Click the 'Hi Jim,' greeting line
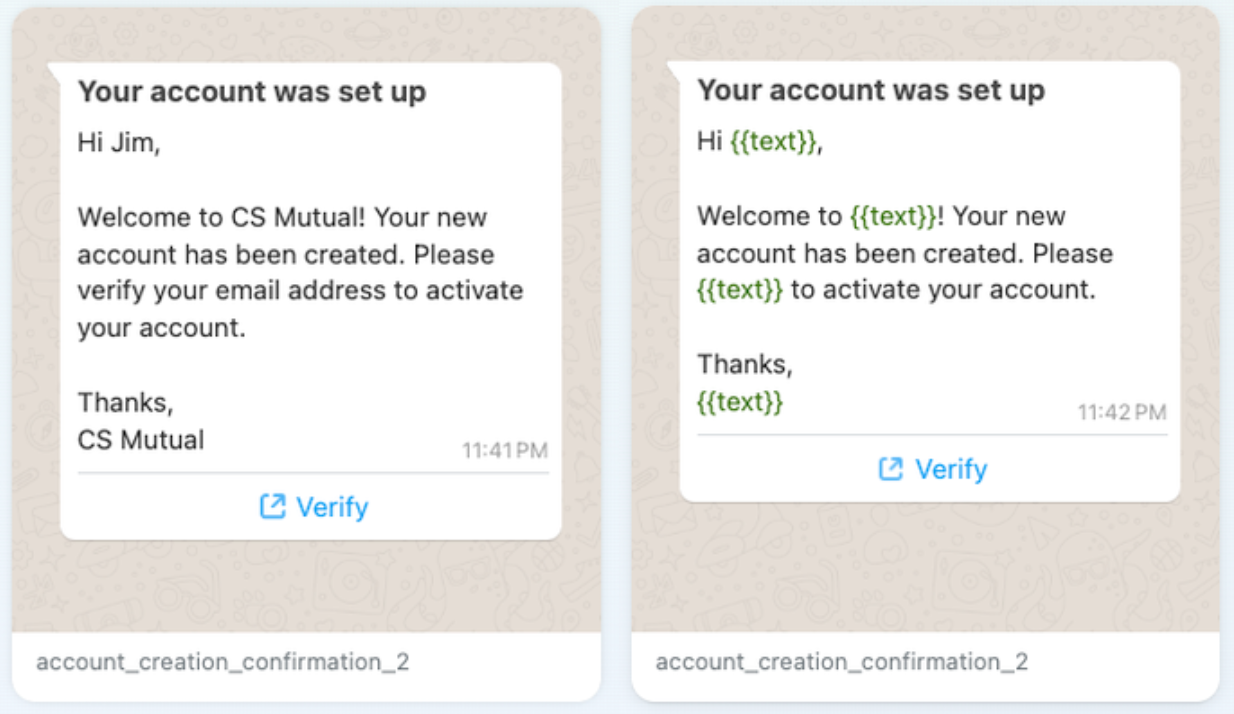1234x714 pixels. click(x=119, y=143)
